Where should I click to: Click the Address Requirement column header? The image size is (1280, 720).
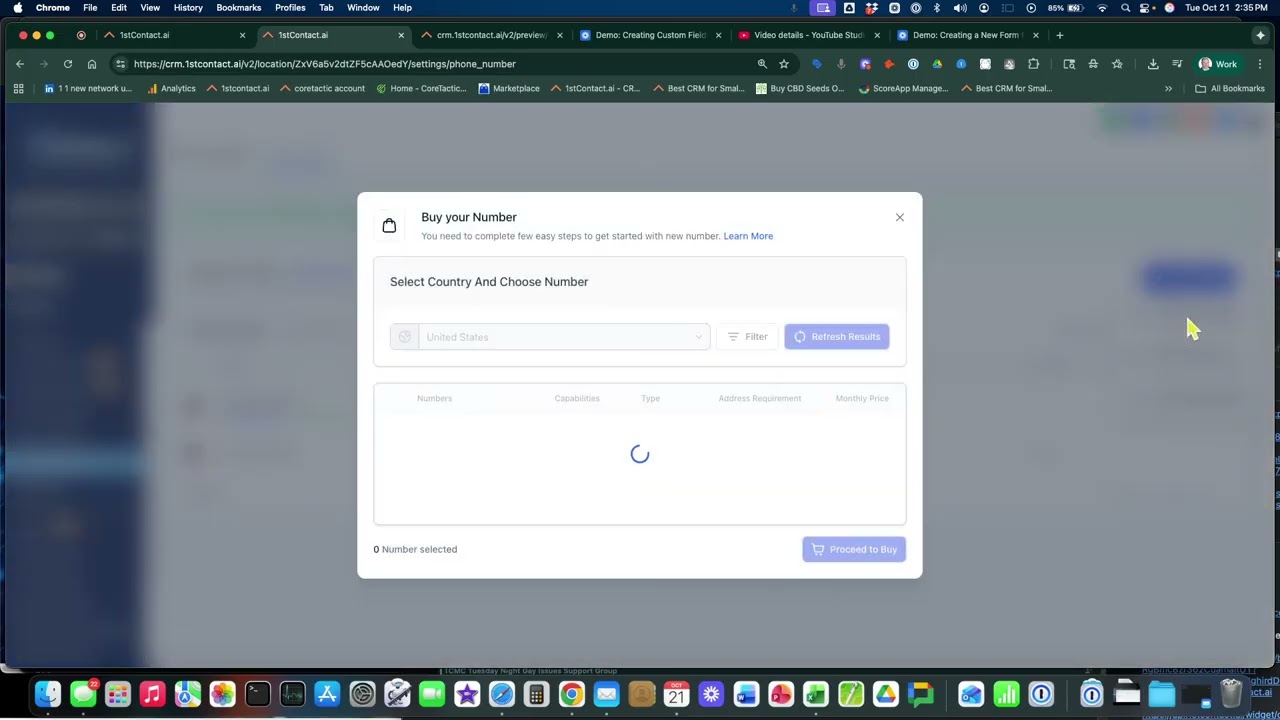pos(759,398)
